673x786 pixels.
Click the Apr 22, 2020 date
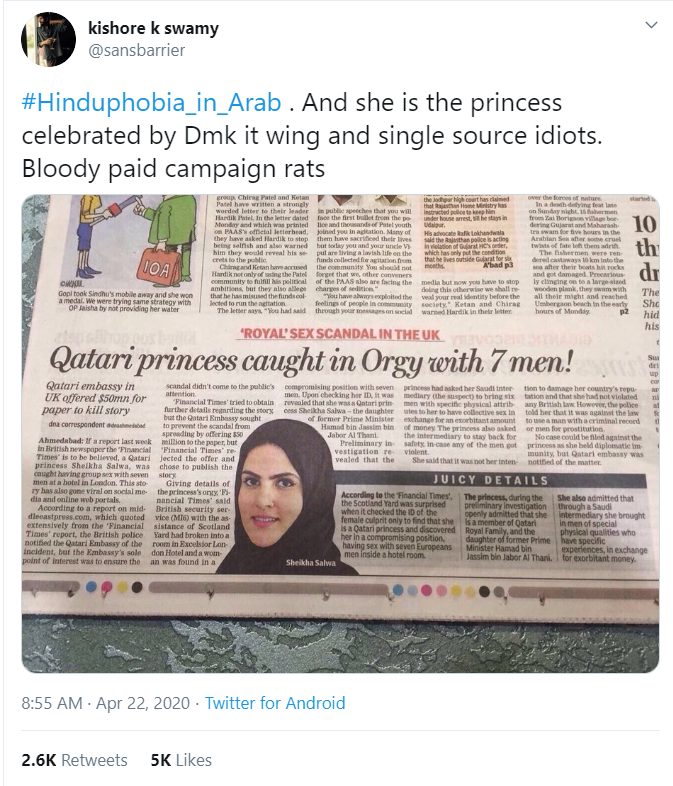pos(143,703)
